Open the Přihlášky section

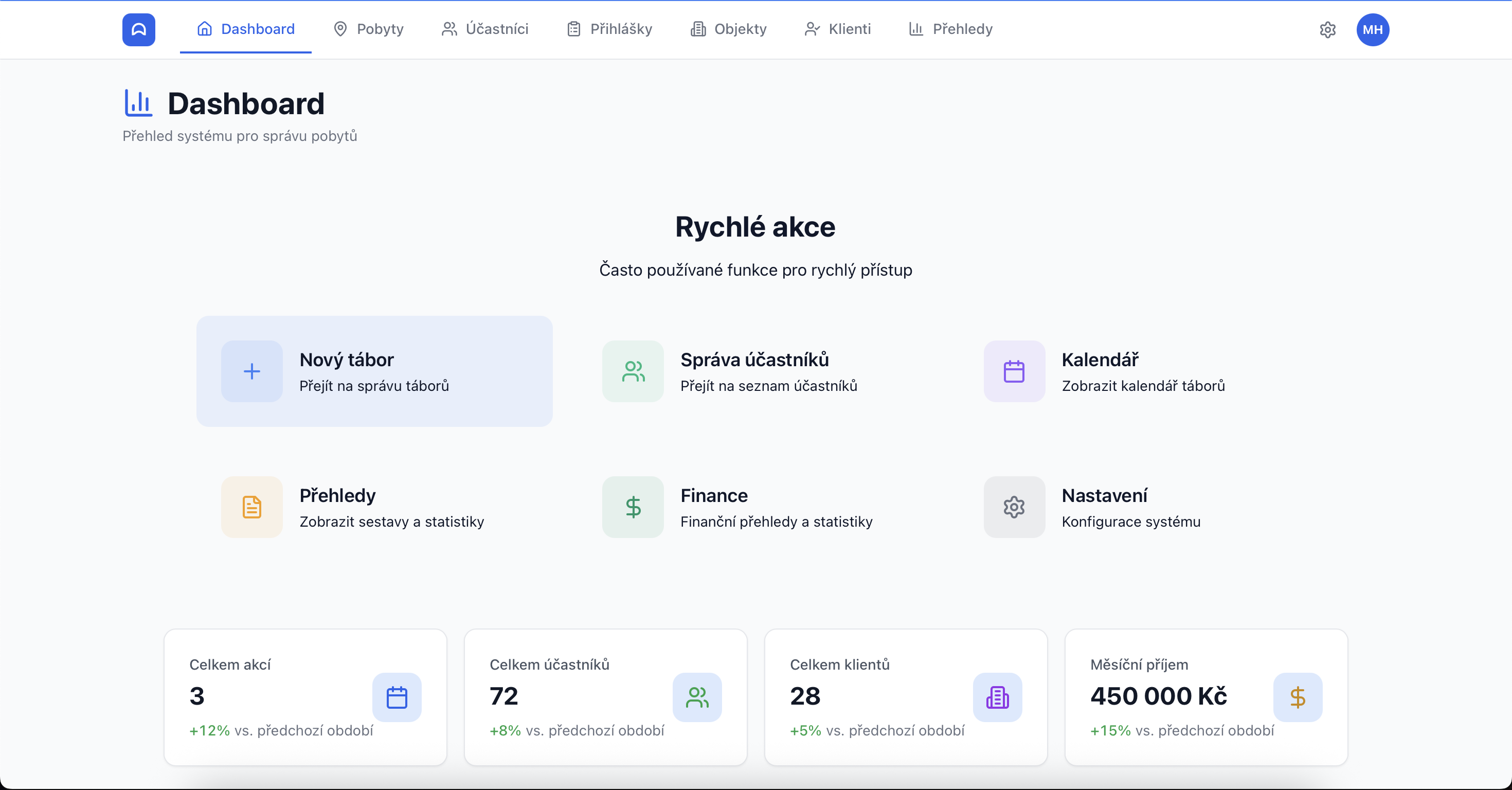pyautogui.click(x=609, y=29)
